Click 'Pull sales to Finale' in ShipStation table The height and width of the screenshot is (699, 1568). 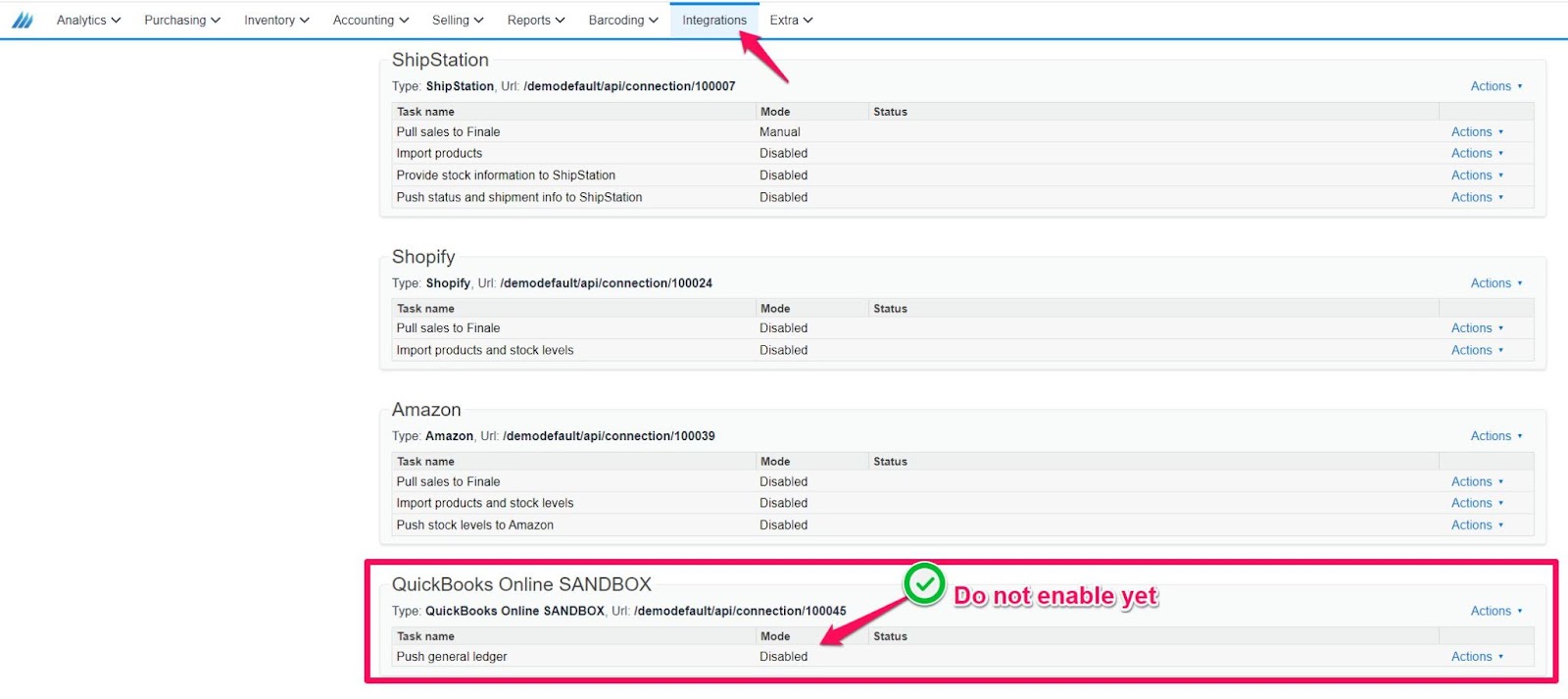tap(448, 131)
